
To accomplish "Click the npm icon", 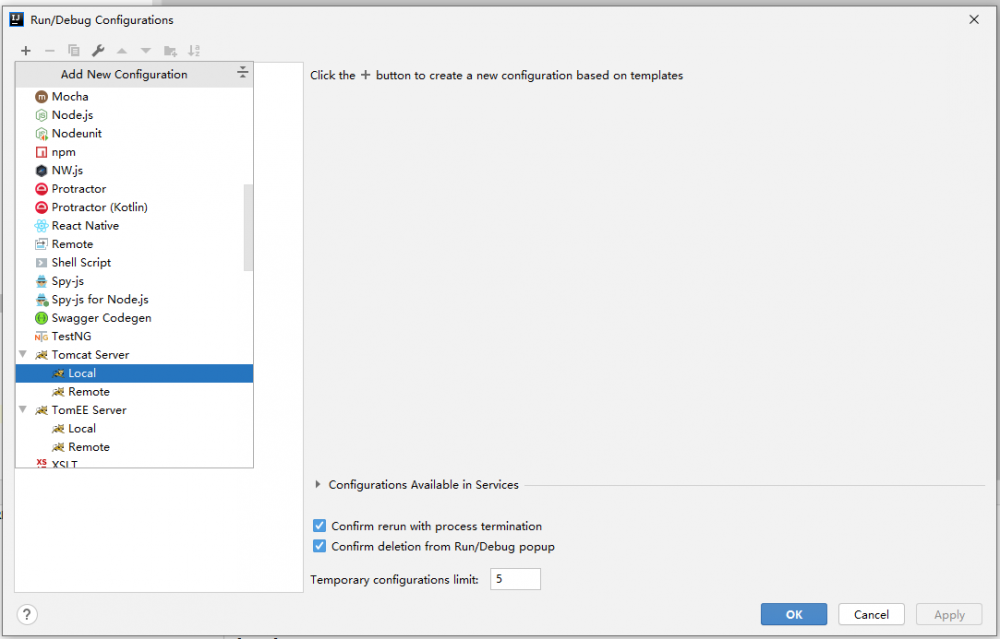I will click(x=41, y=152).
